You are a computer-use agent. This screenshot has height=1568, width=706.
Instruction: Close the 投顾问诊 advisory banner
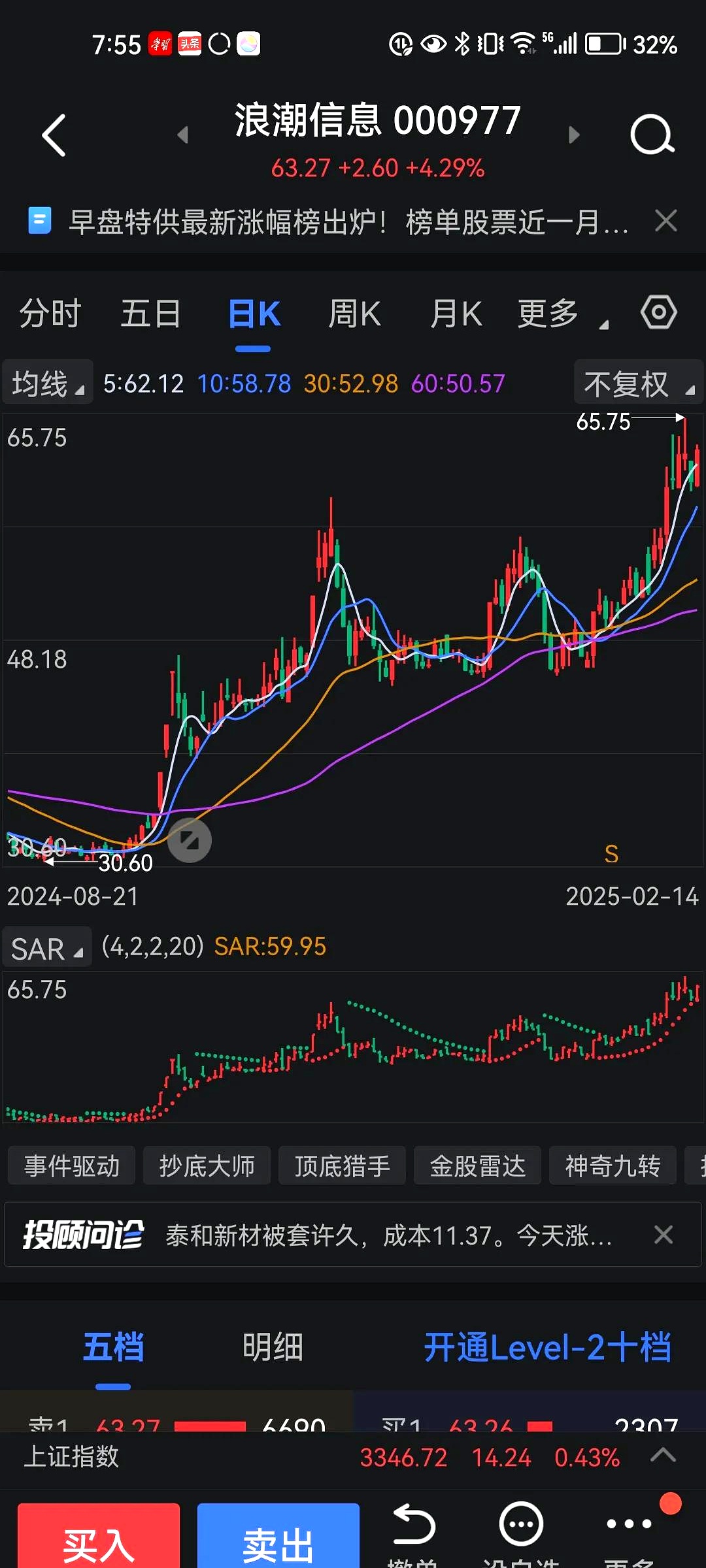pyautogui.click(x=664, y=1235)
